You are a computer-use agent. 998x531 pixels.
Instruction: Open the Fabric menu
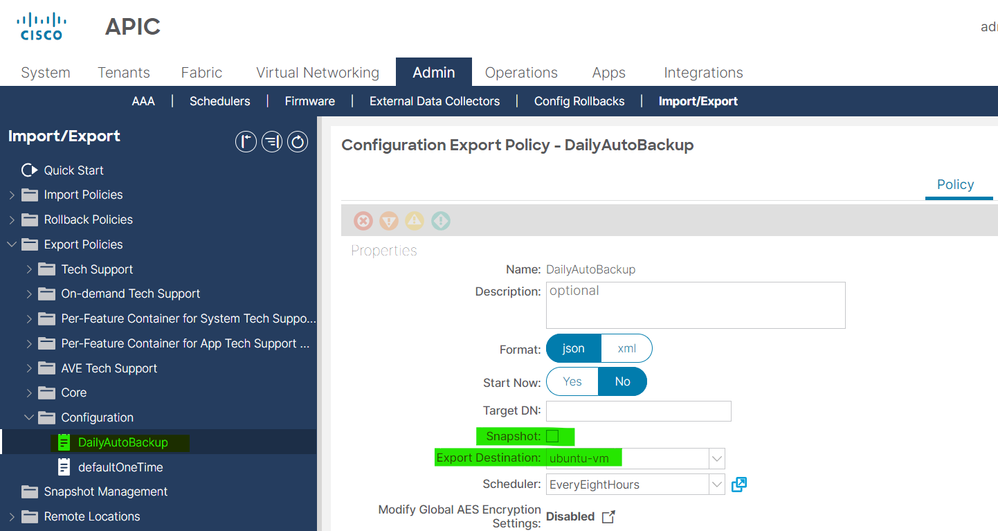pos(201,73)
